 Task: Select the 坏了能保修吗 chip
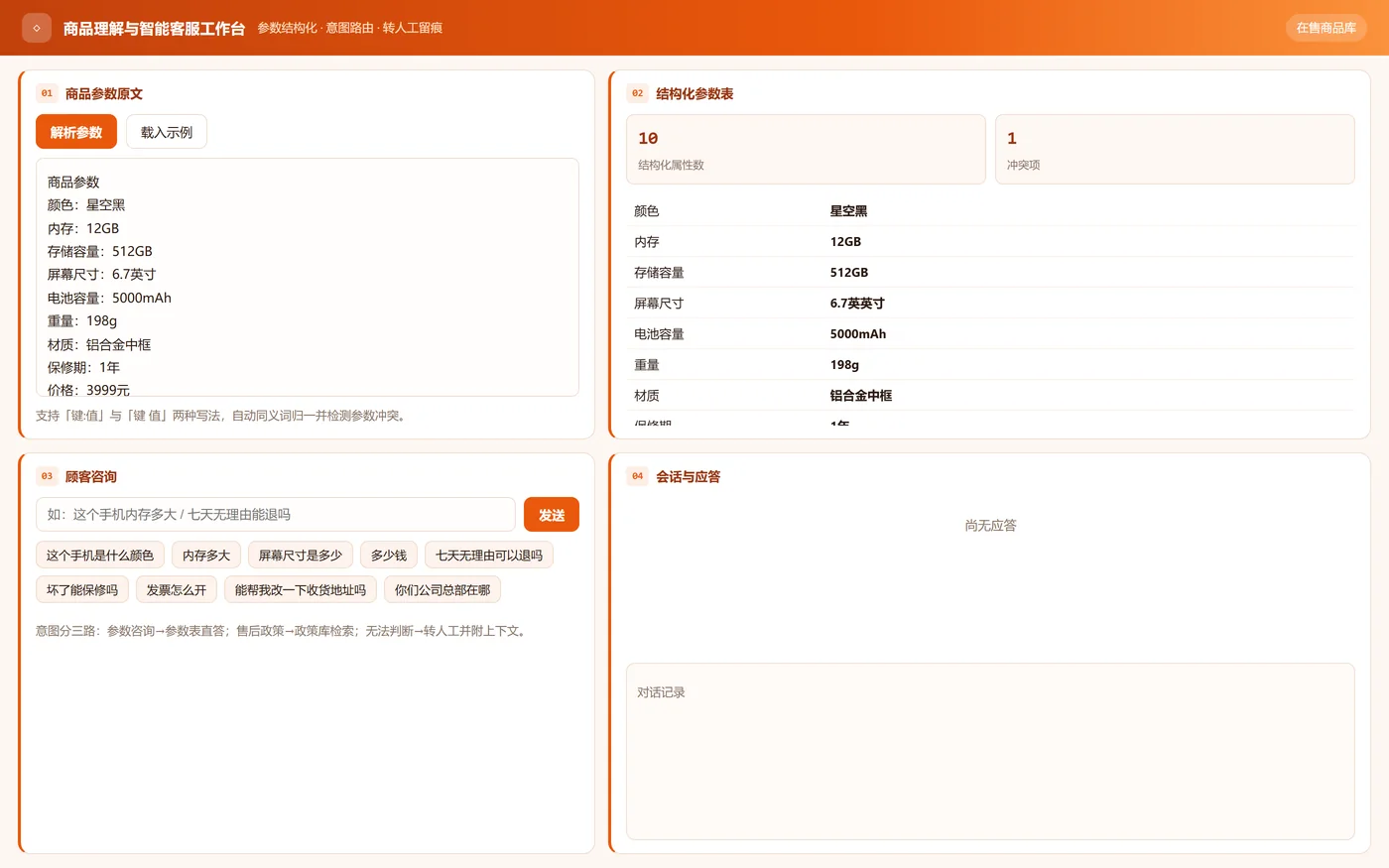(82, 590)
